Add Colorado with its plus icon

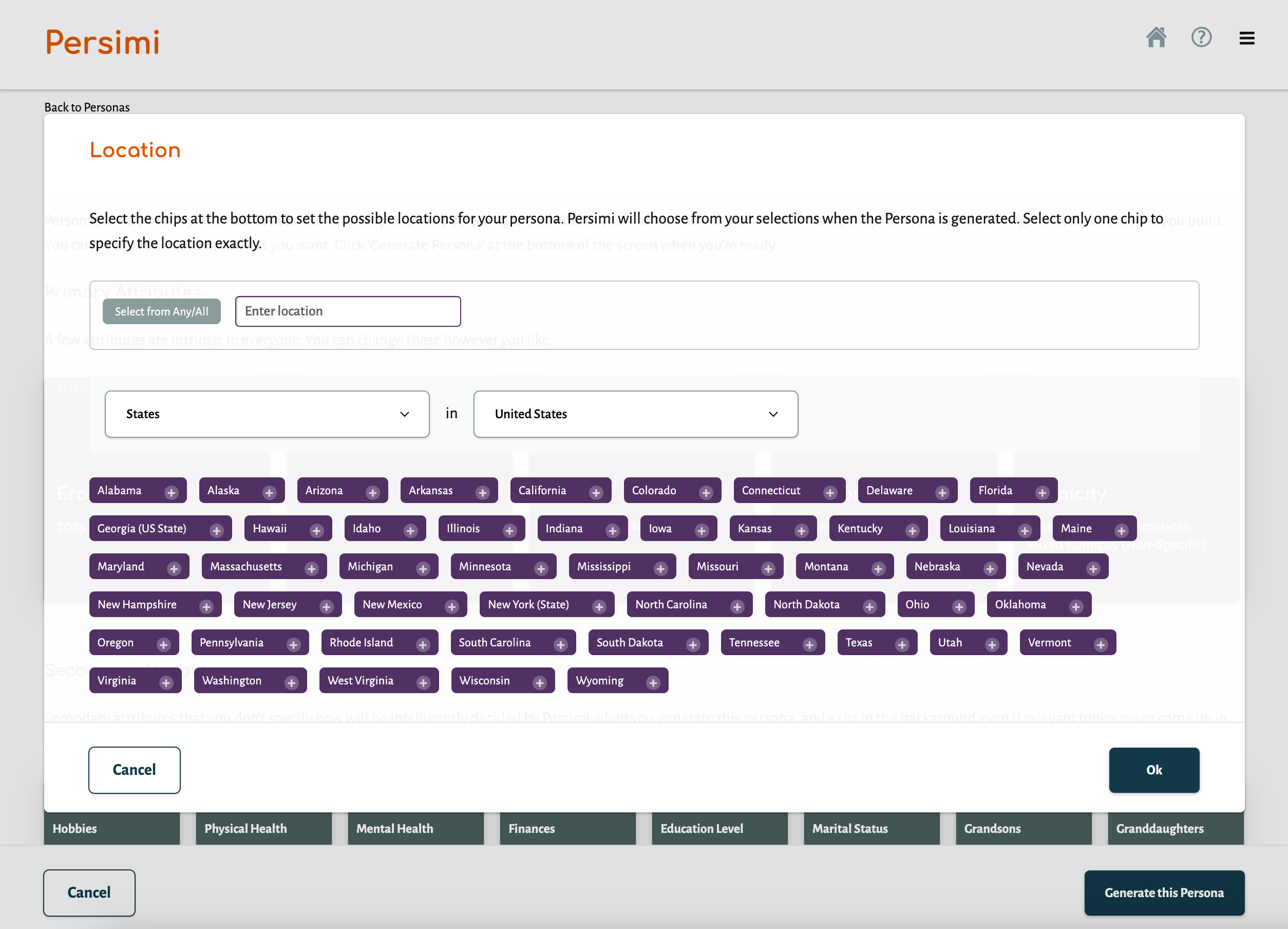pyautogui.click(x=706, y=493)
